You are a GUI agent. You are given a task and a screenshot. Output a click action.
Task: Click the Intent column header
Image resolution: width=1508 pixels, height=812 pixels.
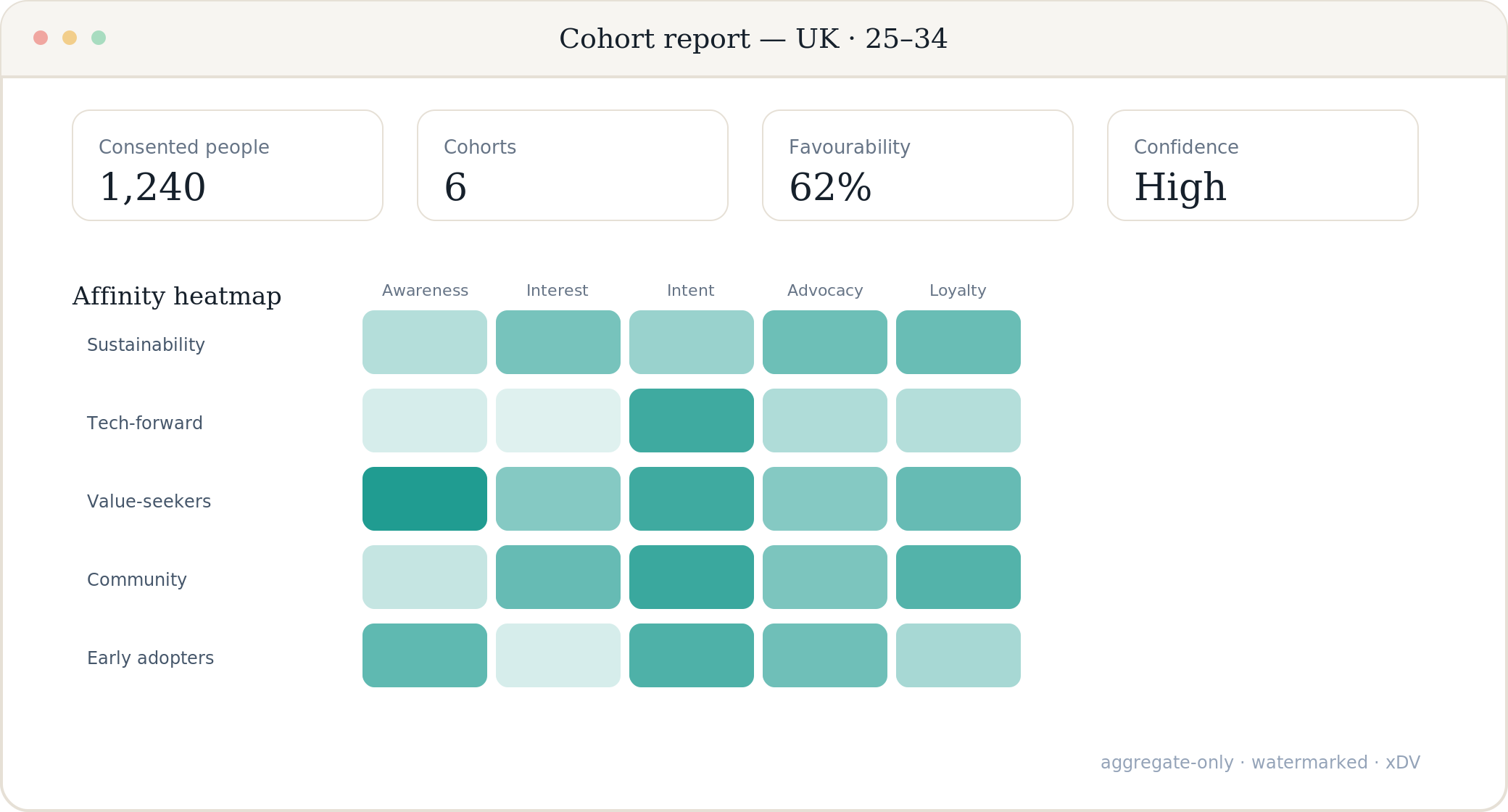tap(690, 291)
